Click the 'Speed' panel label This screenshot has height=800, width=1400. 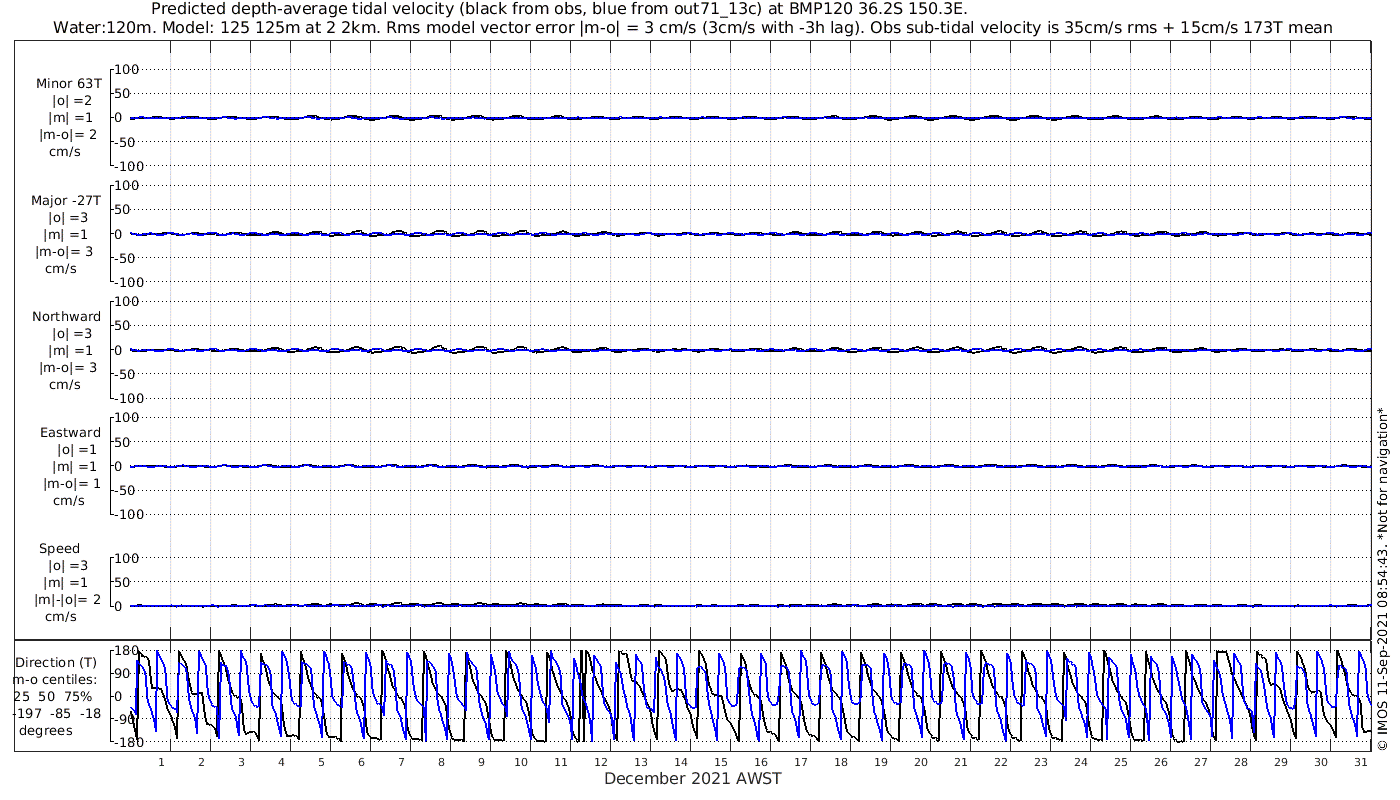click(x=59, y=548)
